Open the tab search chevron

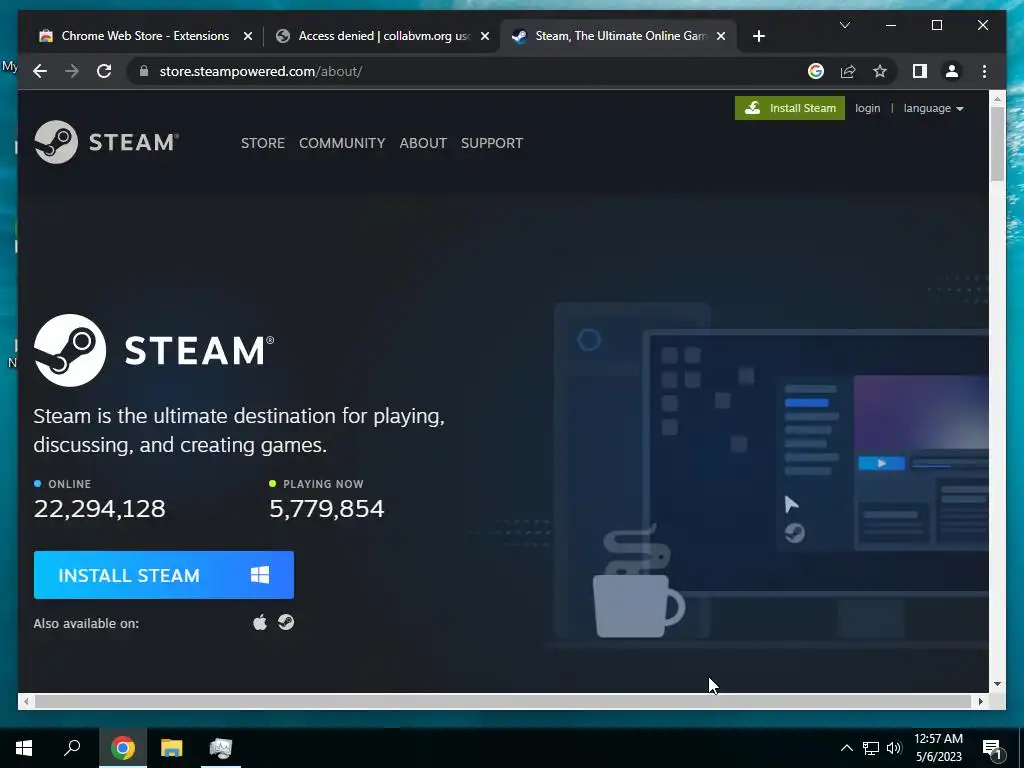pos(844,25)
